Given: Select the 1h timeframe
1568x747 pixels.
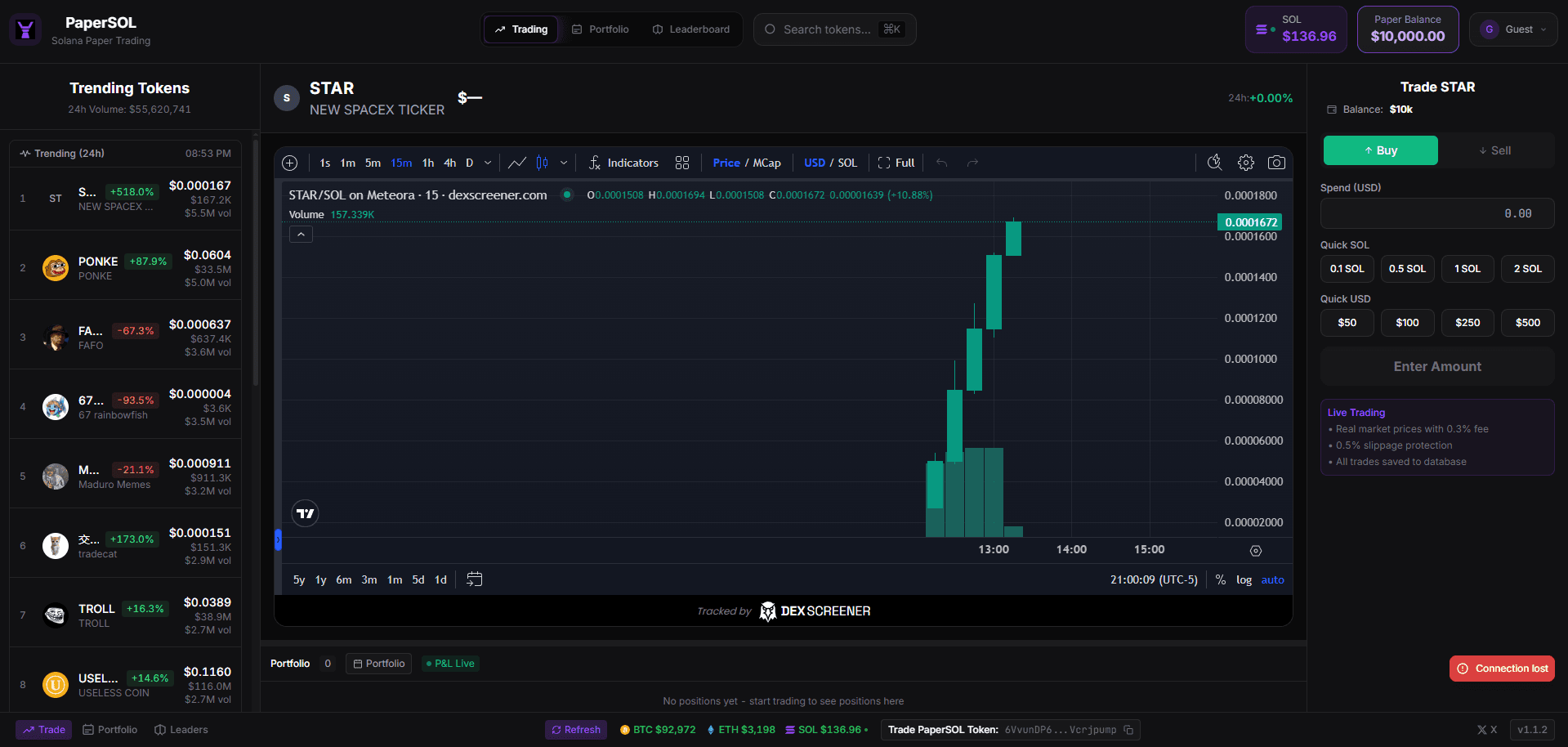Looking at the screenshot, I should pos(427,163).
